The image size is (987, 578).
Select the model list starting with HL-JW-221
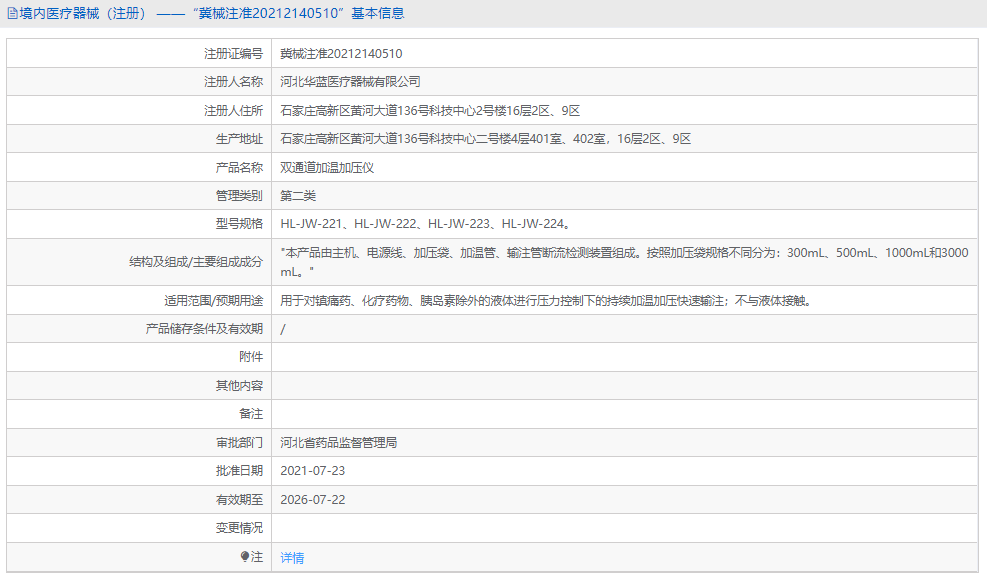(x=426, y=224)
